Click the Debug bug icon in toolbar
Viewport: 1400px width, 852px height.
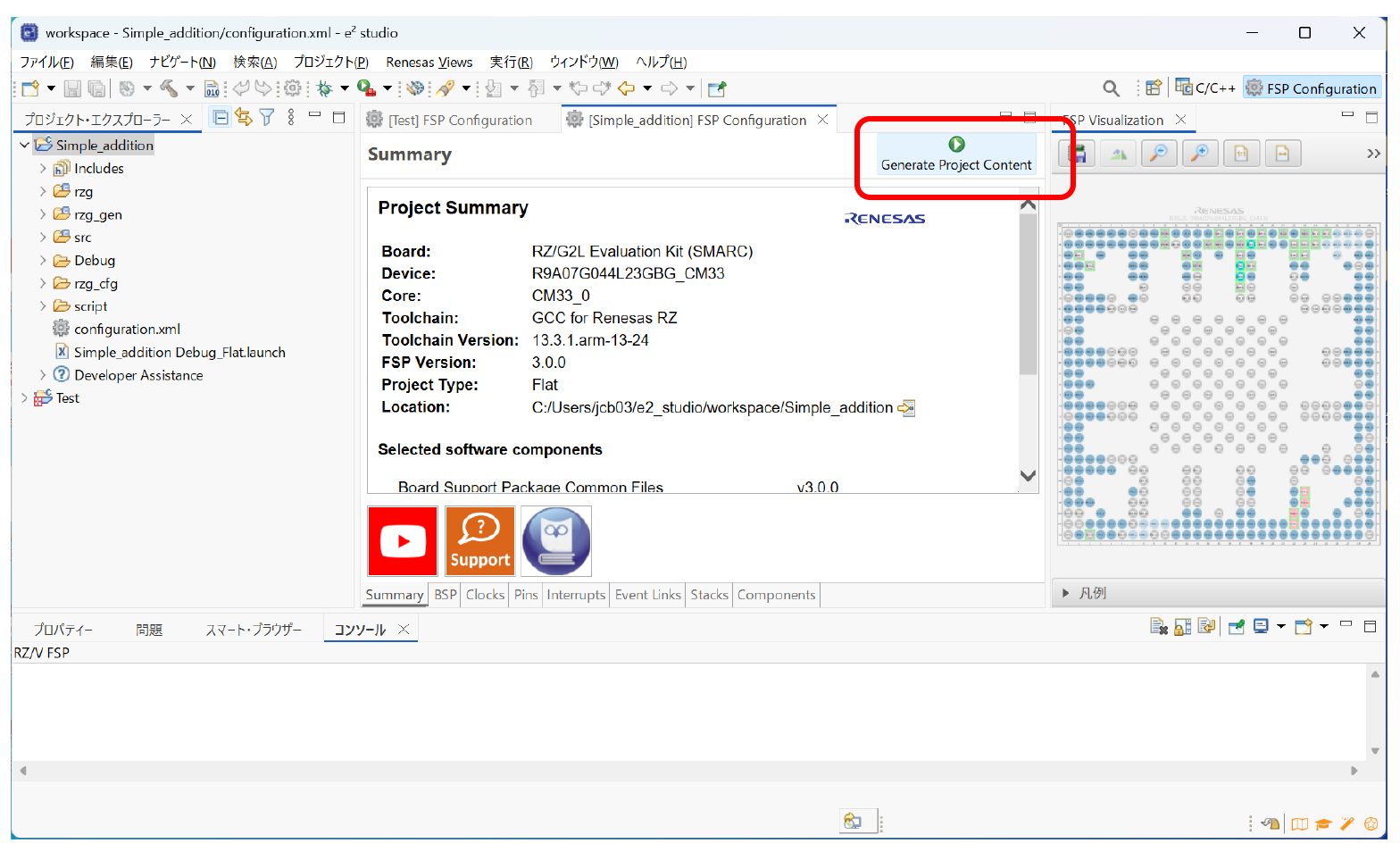[x=324, y=88]
